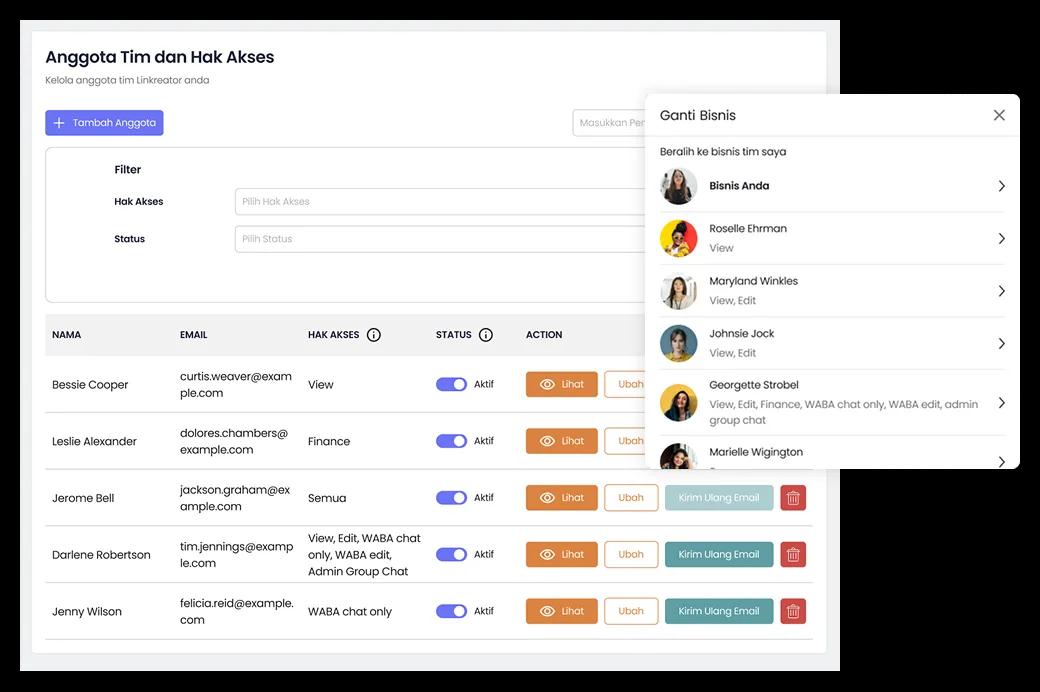This screenshot has height=692, width=1040.
Task: Click the info icon next to HAK AKSES
Action: (x=374, y=335)
